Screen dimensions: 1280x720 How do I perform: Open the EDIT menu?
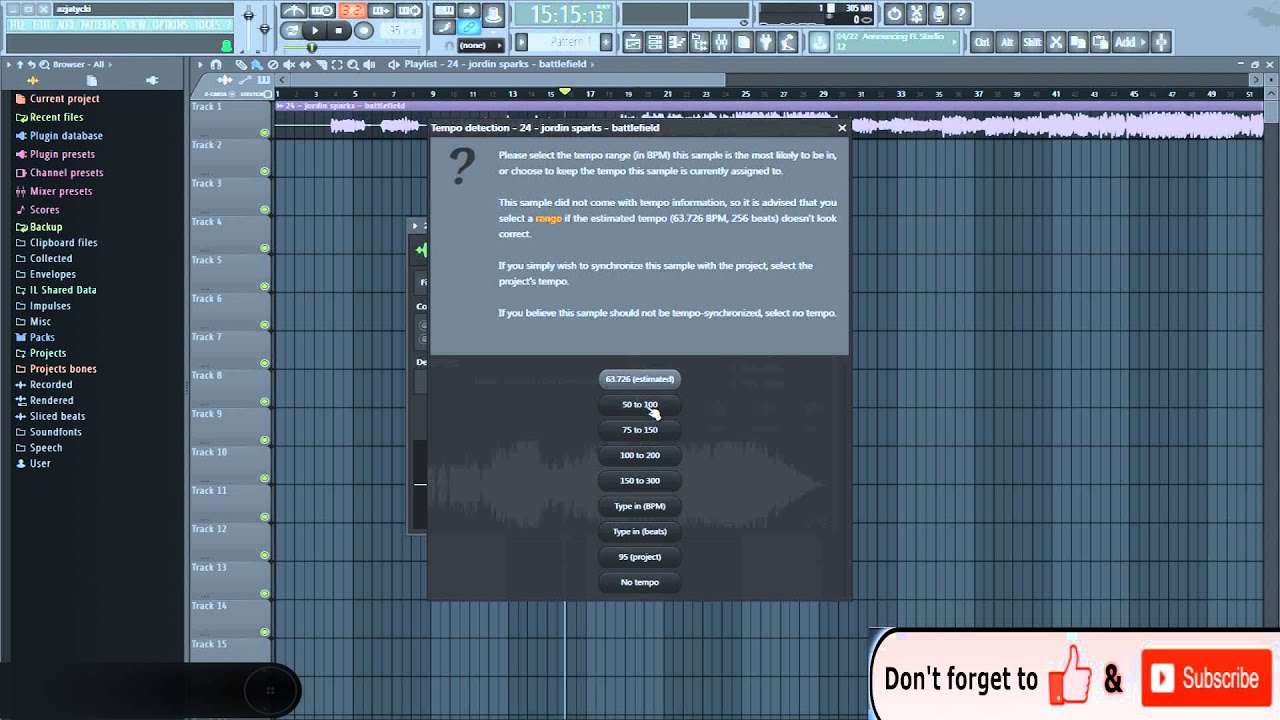(x=42, y=25)
